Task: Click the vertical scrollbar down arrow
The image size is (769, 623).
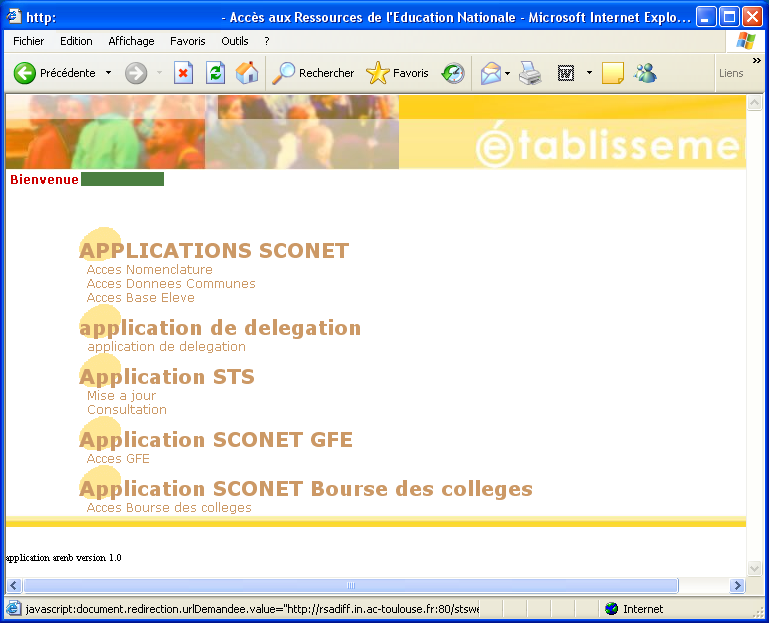Action: click(x=754, y=569)
